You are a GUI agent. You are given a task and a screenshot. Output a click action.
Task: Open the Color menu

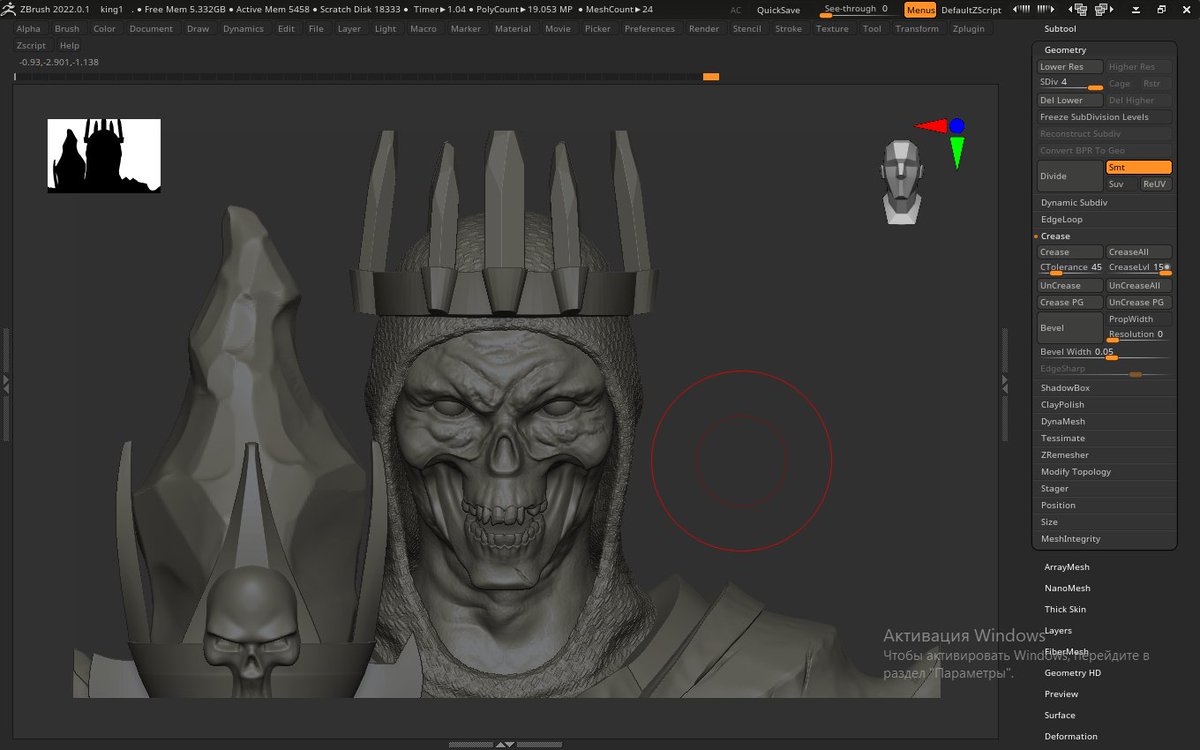[x=105, y=29]
